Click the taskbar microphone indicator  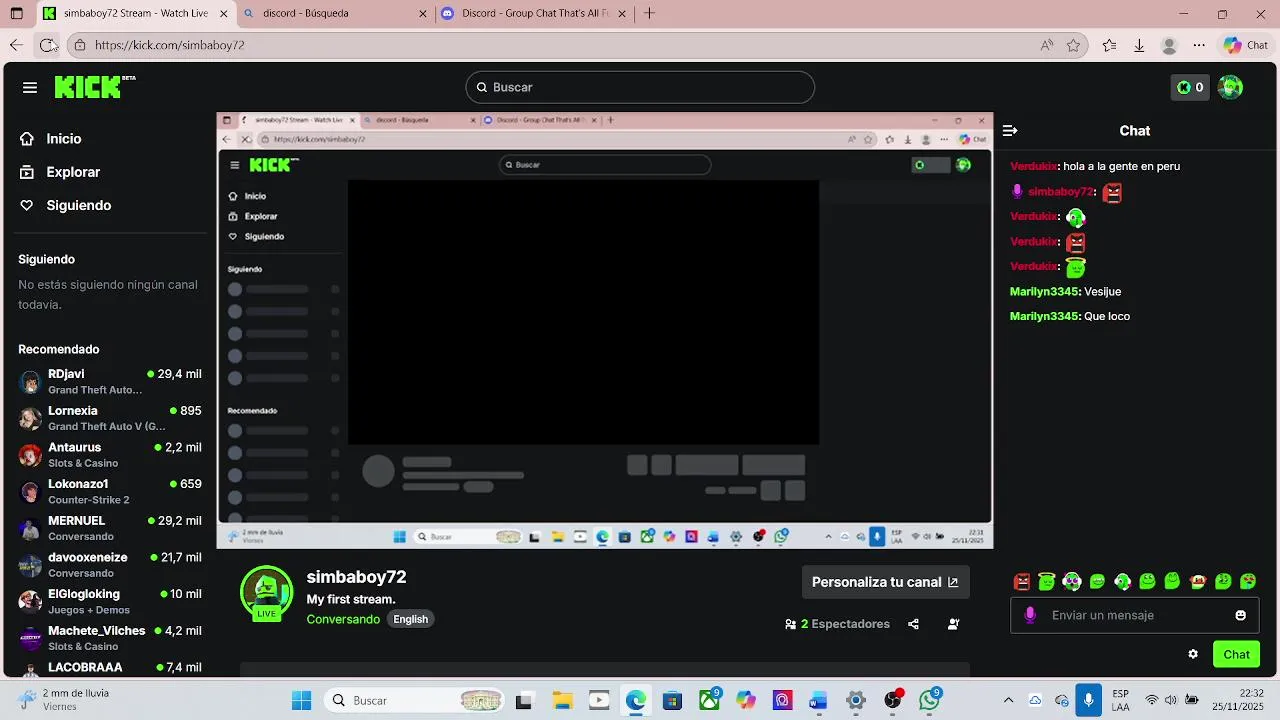tap(1089, 701)
